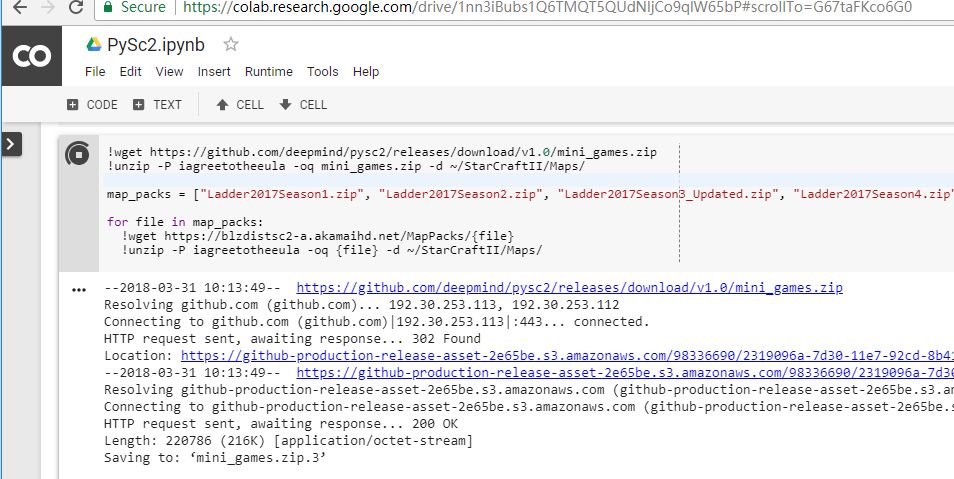Expand the left sidebar panel

12,144
